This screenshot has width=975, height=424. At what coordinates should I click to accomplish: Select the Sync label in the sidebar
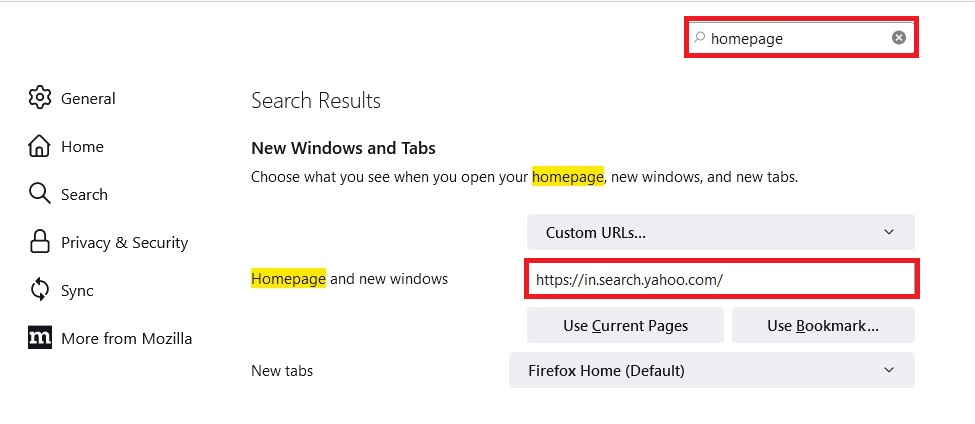click(x=77, y=290)
